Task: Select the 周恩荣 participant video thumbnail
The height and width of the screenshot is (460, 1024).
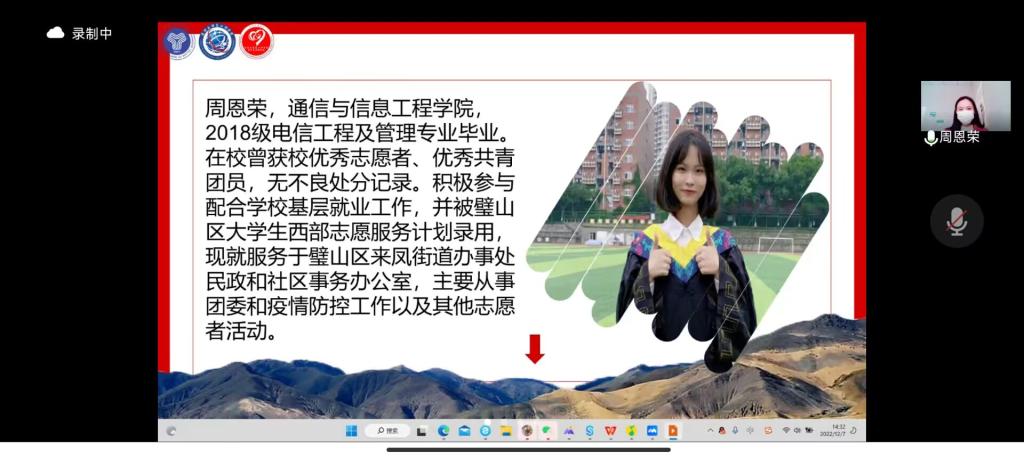Action: tap(965, 106)
